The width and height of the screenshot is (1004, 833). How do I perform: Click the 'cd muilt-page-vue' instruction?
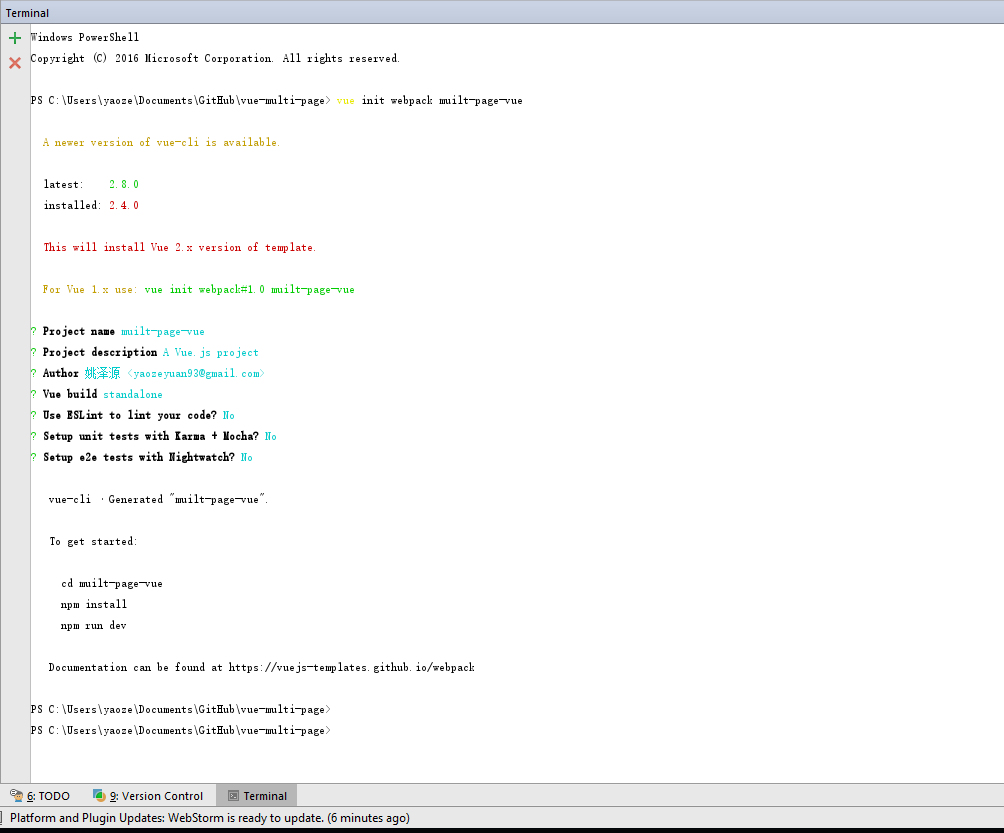point(111,583)
